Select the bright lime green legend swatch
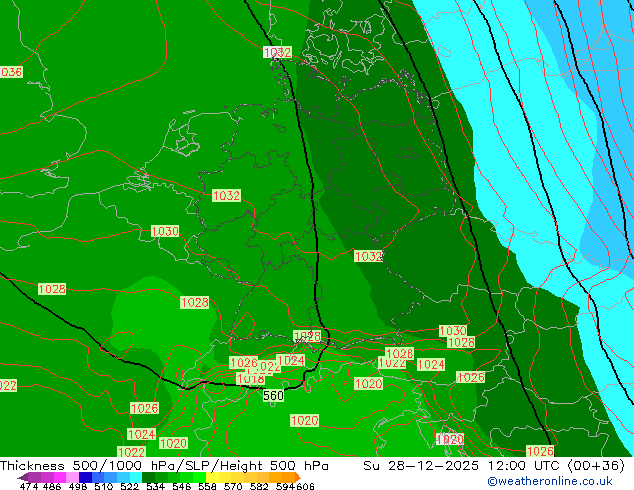 (199, 477)
